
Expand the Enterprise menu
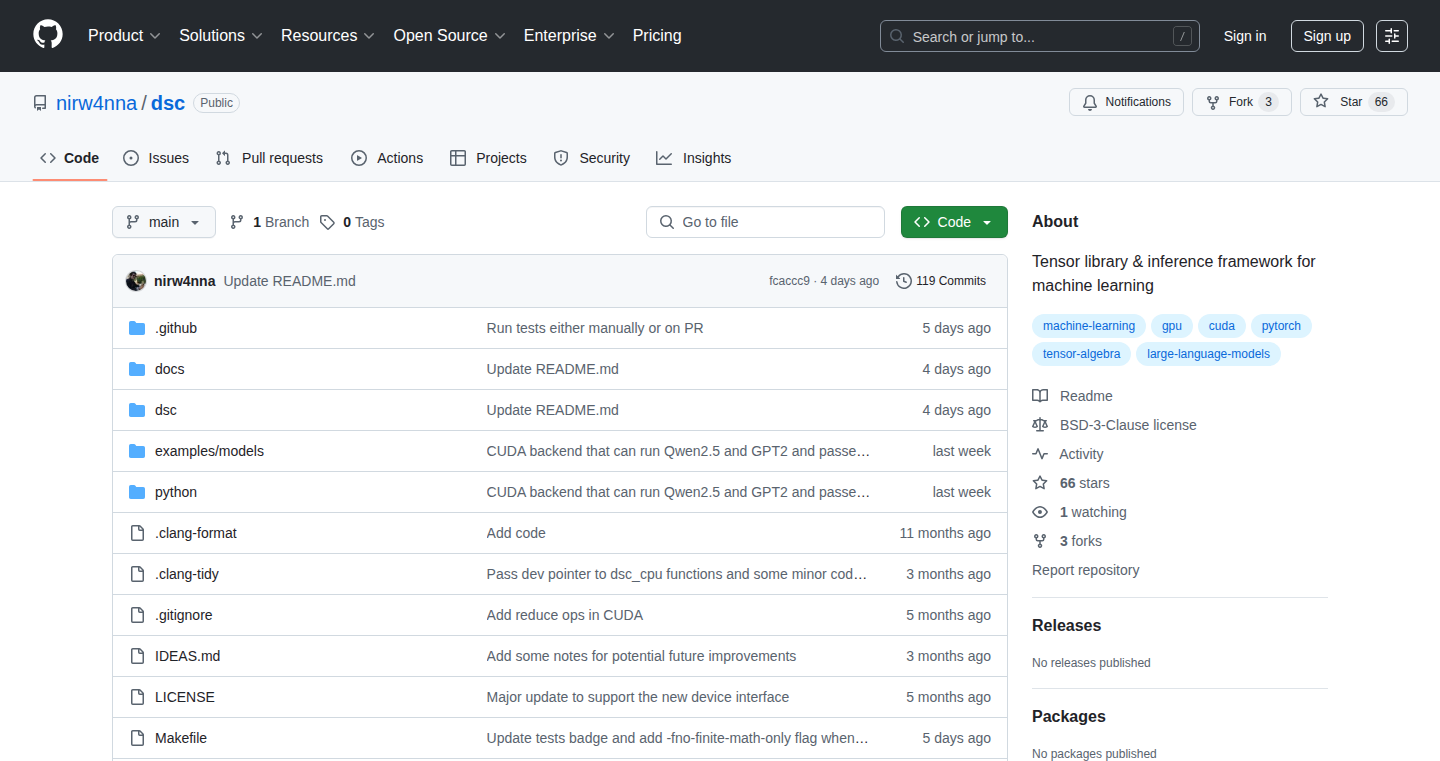coord(569,35)
